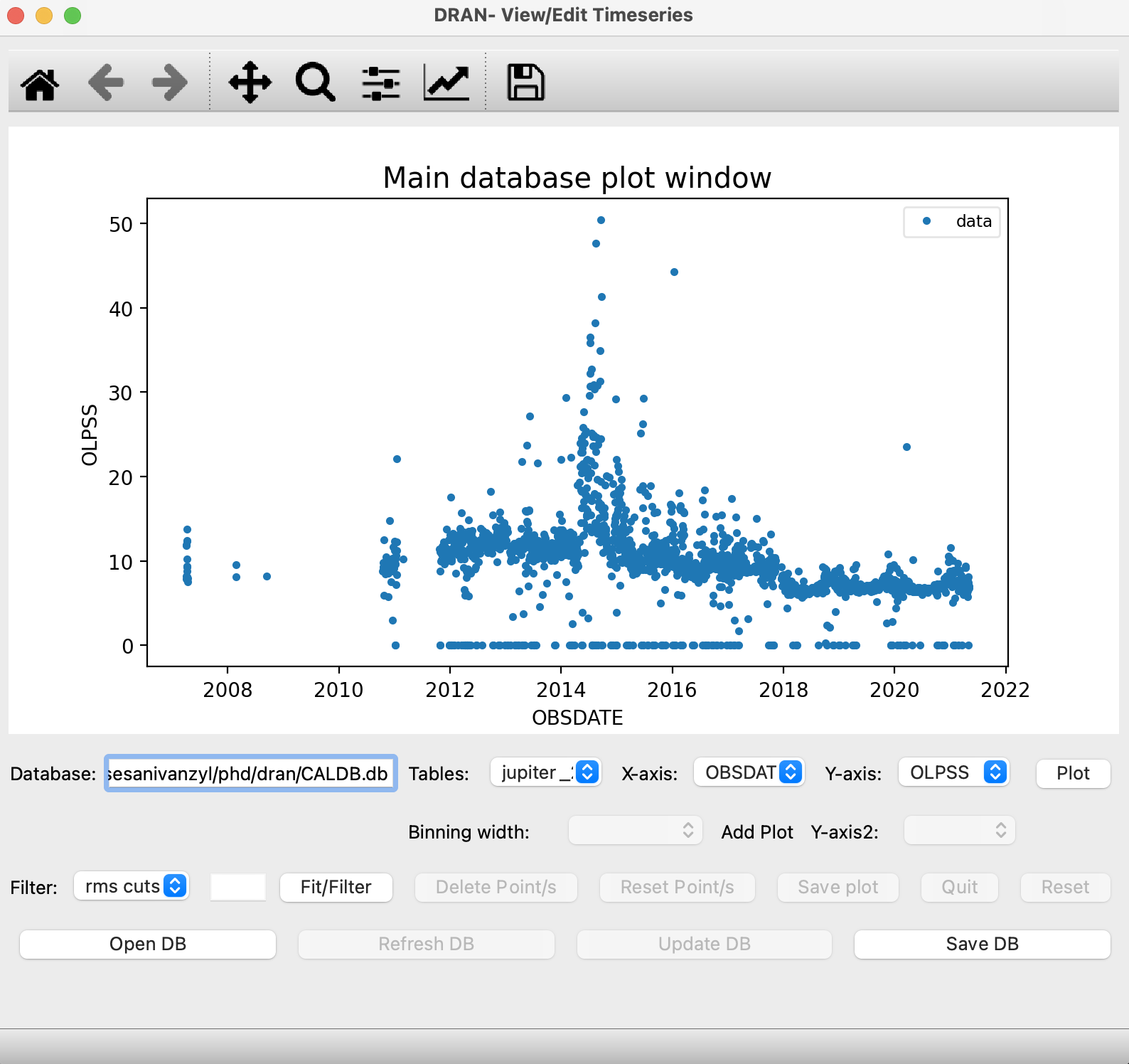Click the Update DB button
Screen dimensions: 1129x1064
click(705, 944)
